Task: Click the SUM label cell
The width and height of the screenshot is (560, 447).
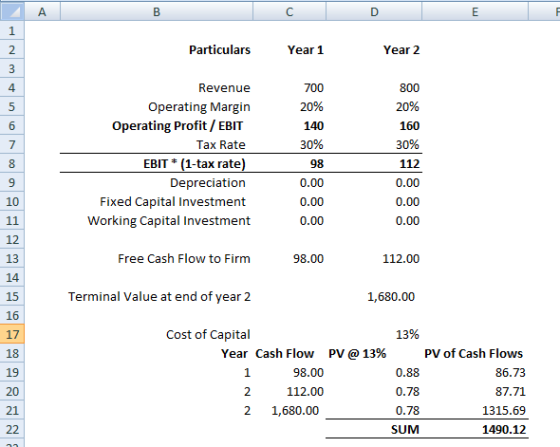Action: (405, 430)
